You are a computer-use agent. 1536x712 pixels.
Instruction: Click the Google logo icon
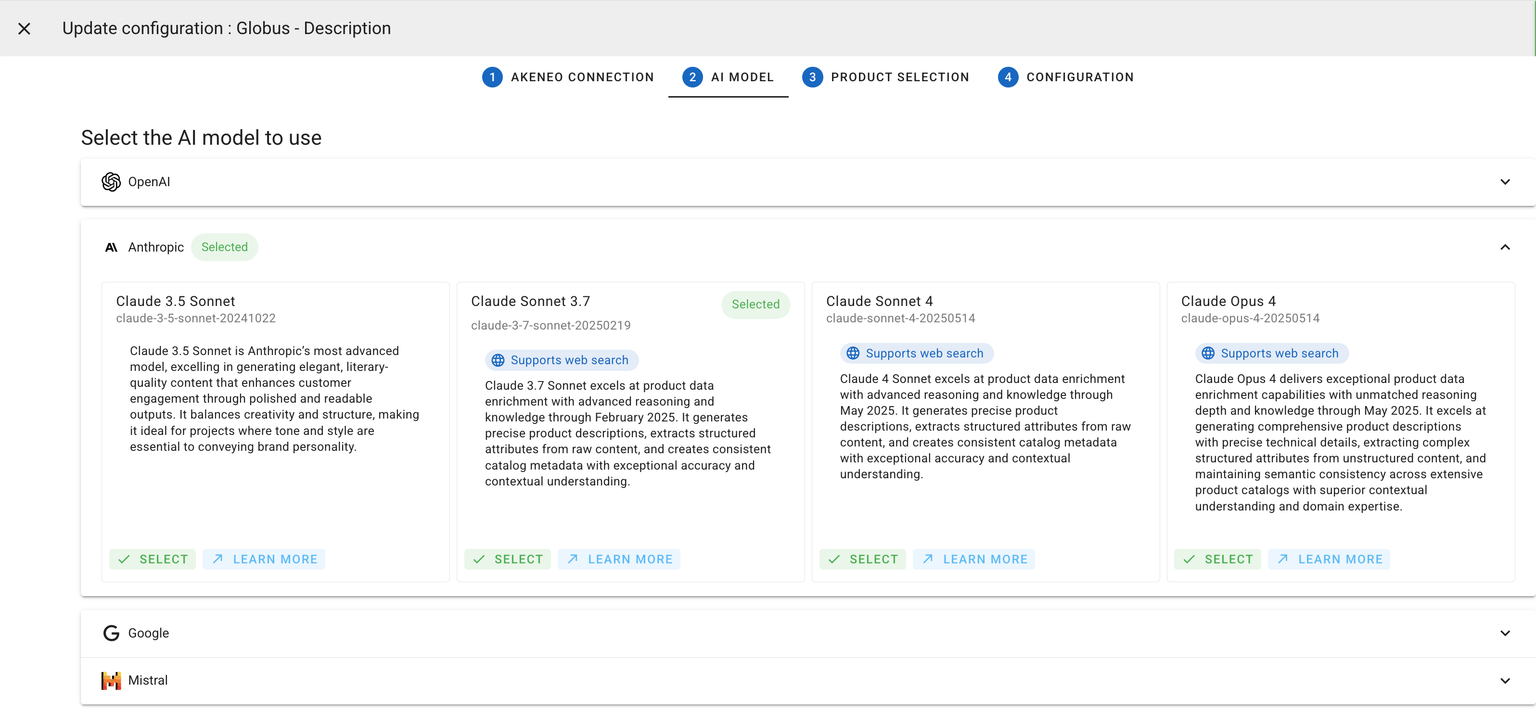tap(111, 633)
